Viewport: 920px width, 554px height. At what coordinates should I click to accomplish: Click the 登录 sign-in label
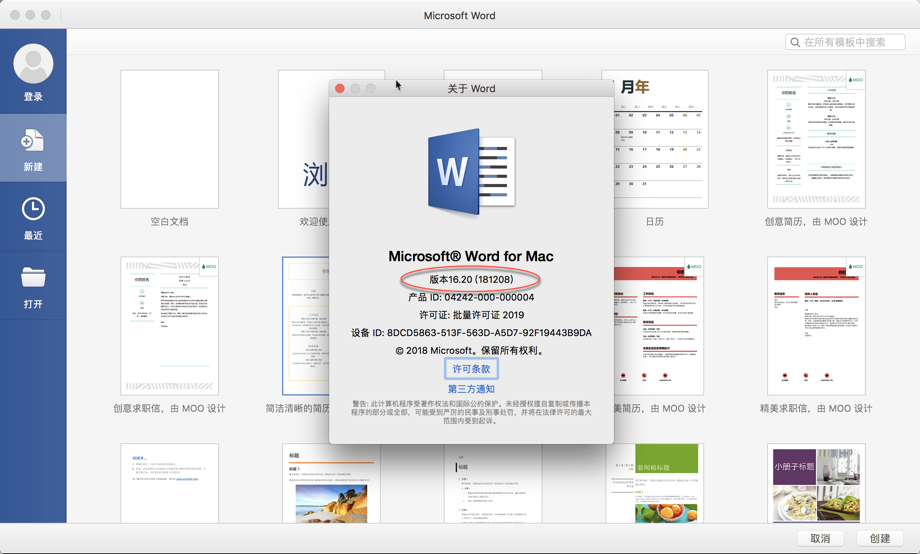(33, 97)
